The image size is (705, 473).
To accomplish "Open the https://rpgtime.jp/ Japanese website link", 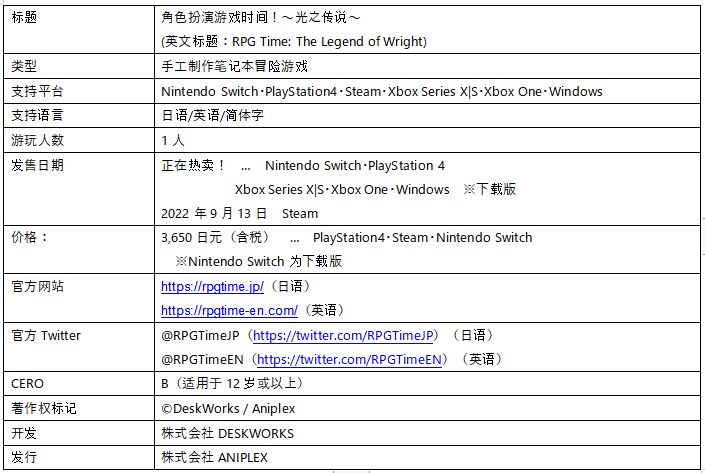I will 212,286.
